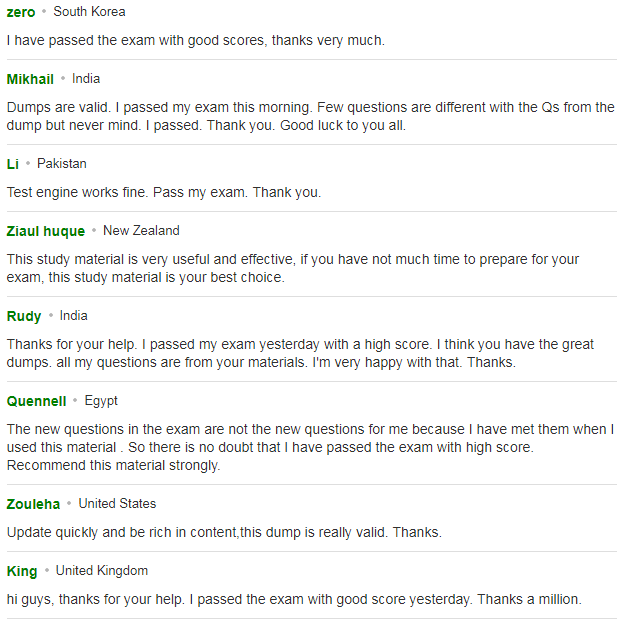This screenshot has width=623, height=624.
Task: Click review 'Test engine works fine'
Action: (164, 192)
